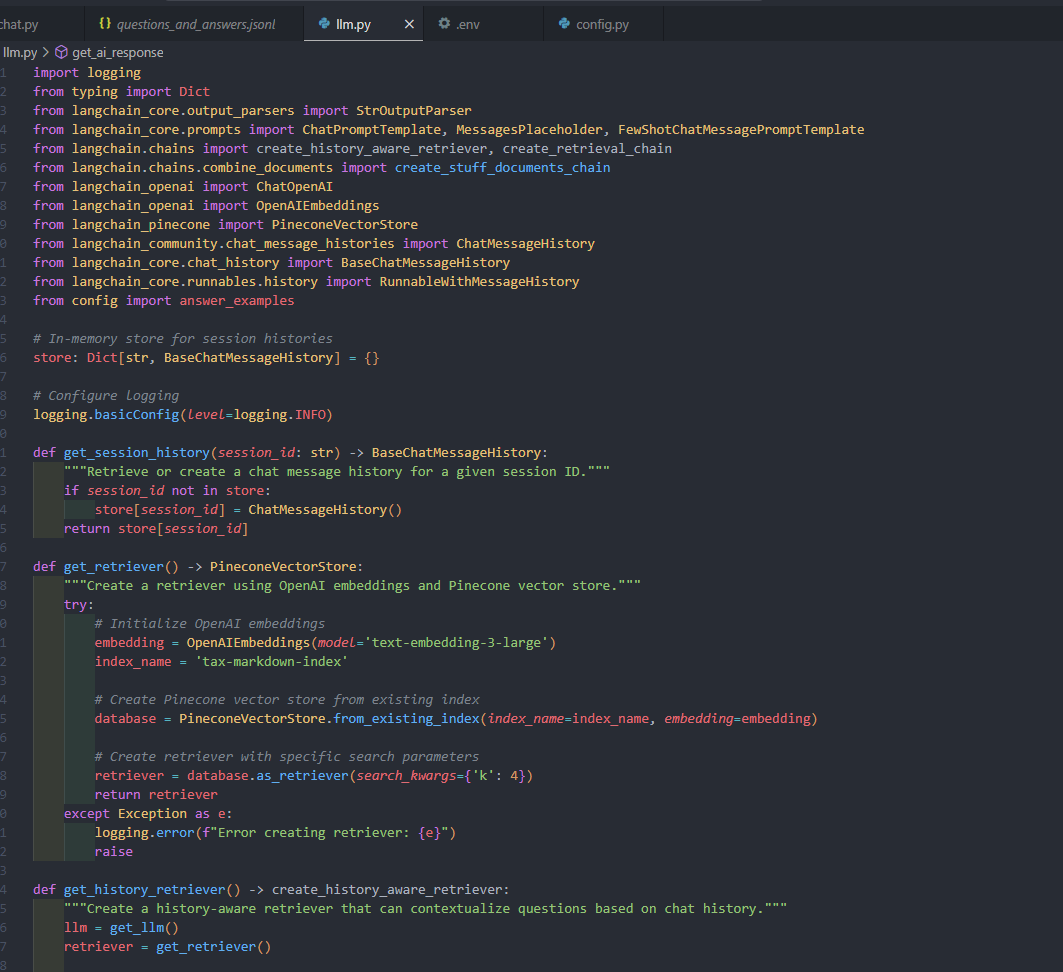Click the get_session_history function name in its def
Image resolution: width=1063 pixels, height=972 pixels.
[x=137, y=452]
